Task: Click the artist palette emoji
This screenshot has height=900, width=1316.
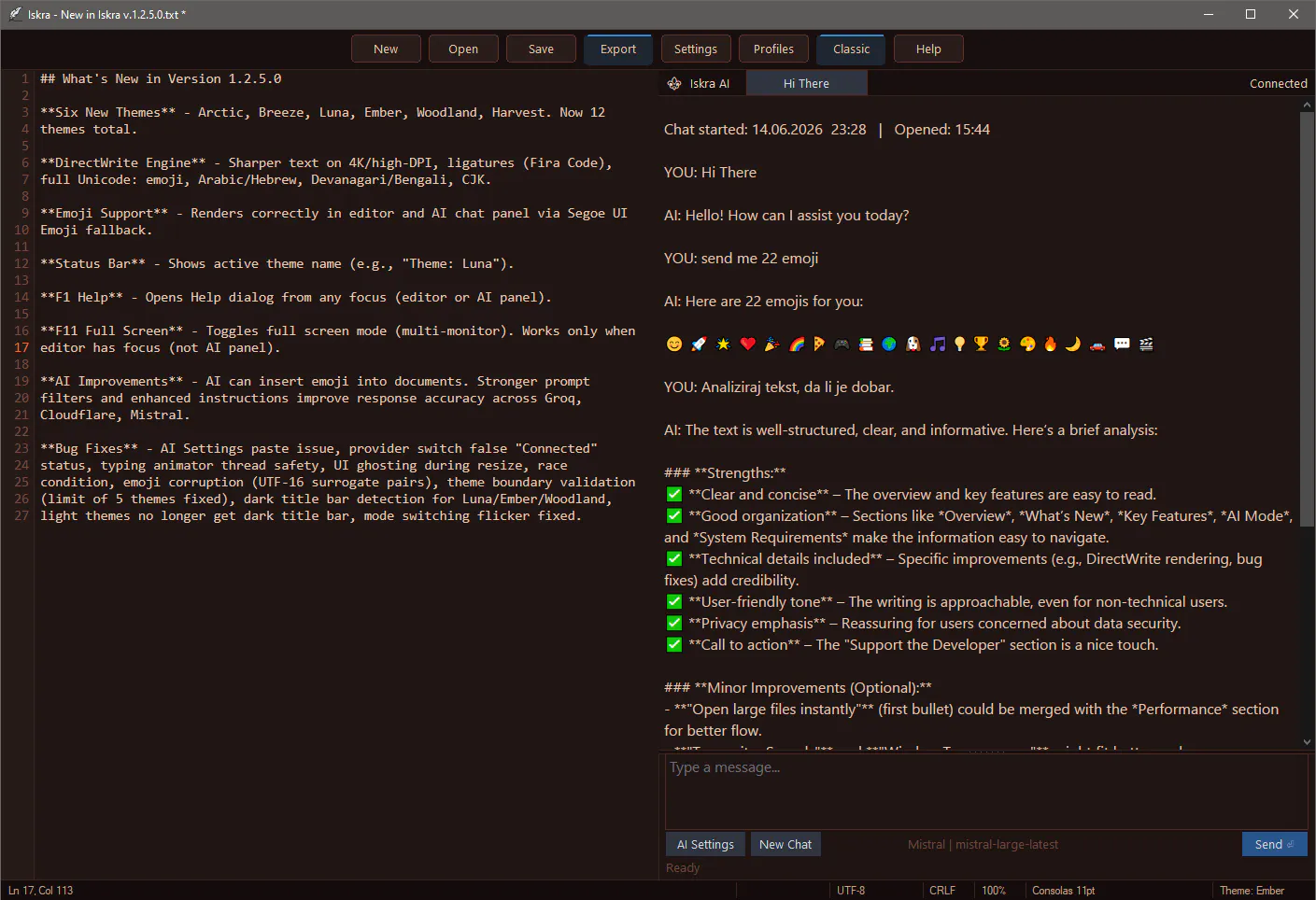Action: pyautogui.click(x=1027, y=344)
